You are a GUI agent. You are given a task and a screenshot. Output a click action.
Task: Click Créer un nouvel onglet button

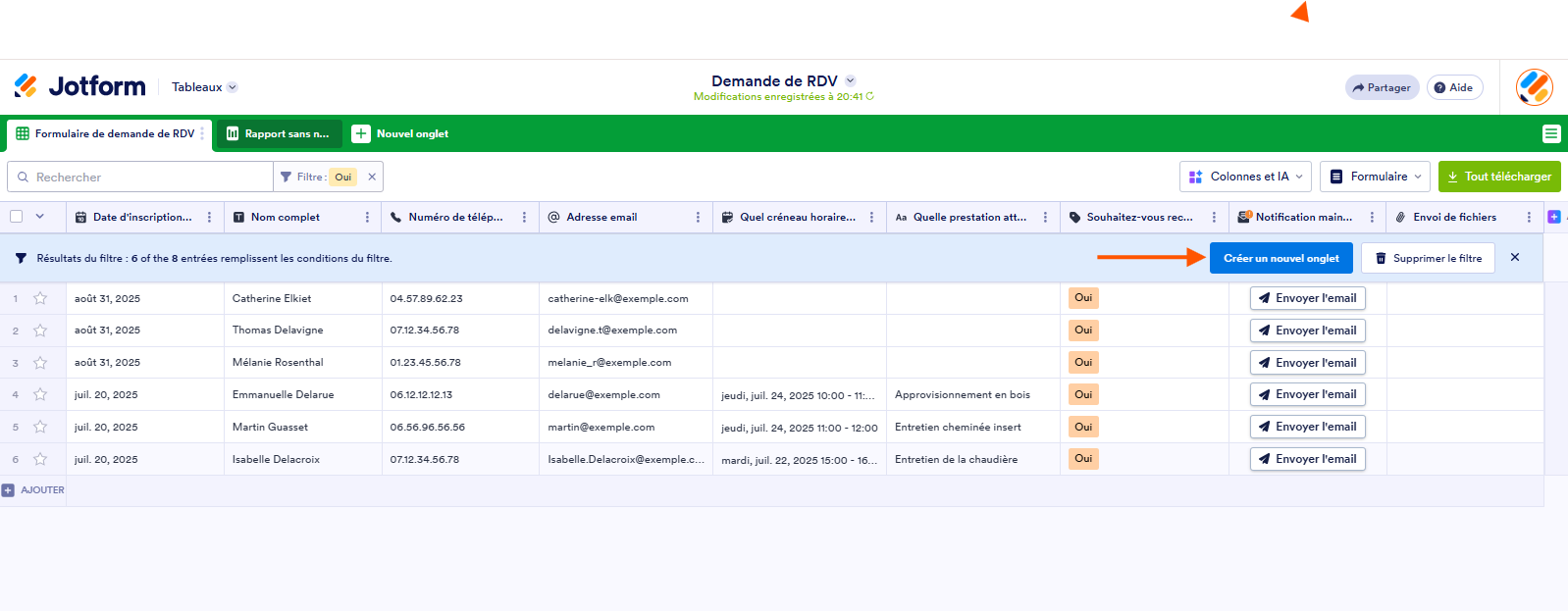point(1281,258)
